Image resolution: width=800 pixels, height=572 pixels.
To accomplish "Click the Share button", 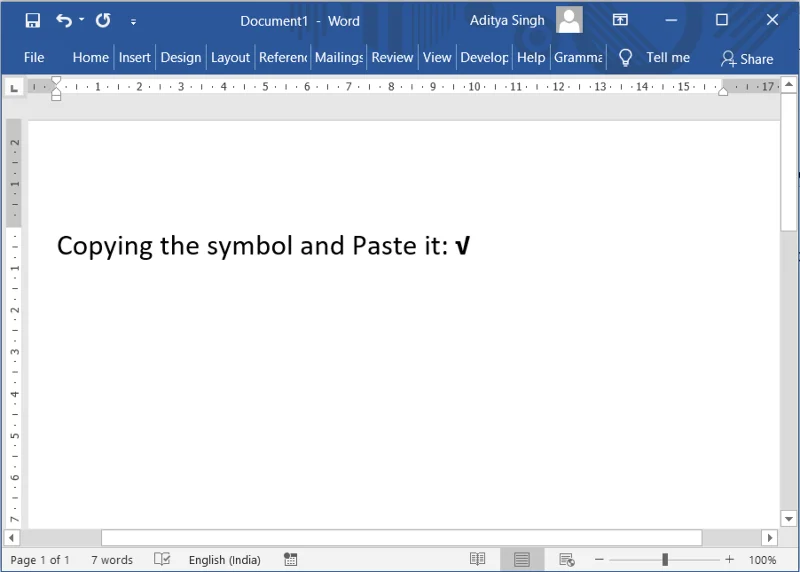I will point(747,59).
